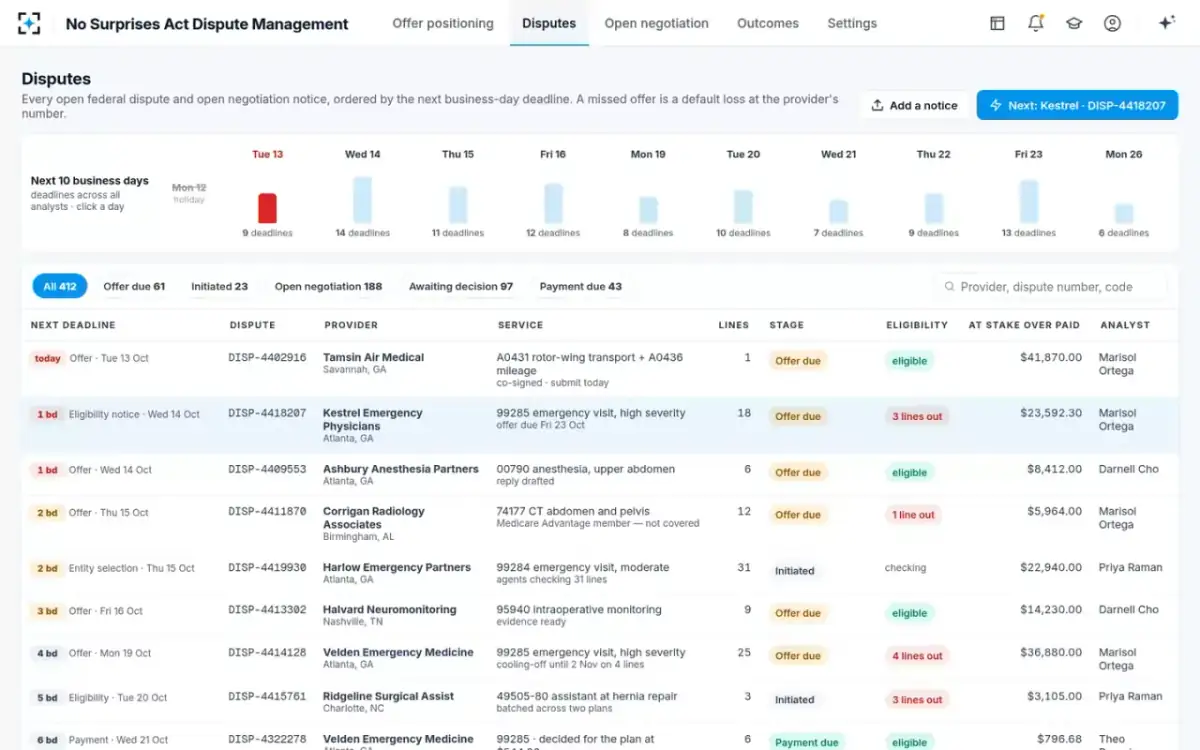Select Mon 19 deadline bar

point(648,210)
